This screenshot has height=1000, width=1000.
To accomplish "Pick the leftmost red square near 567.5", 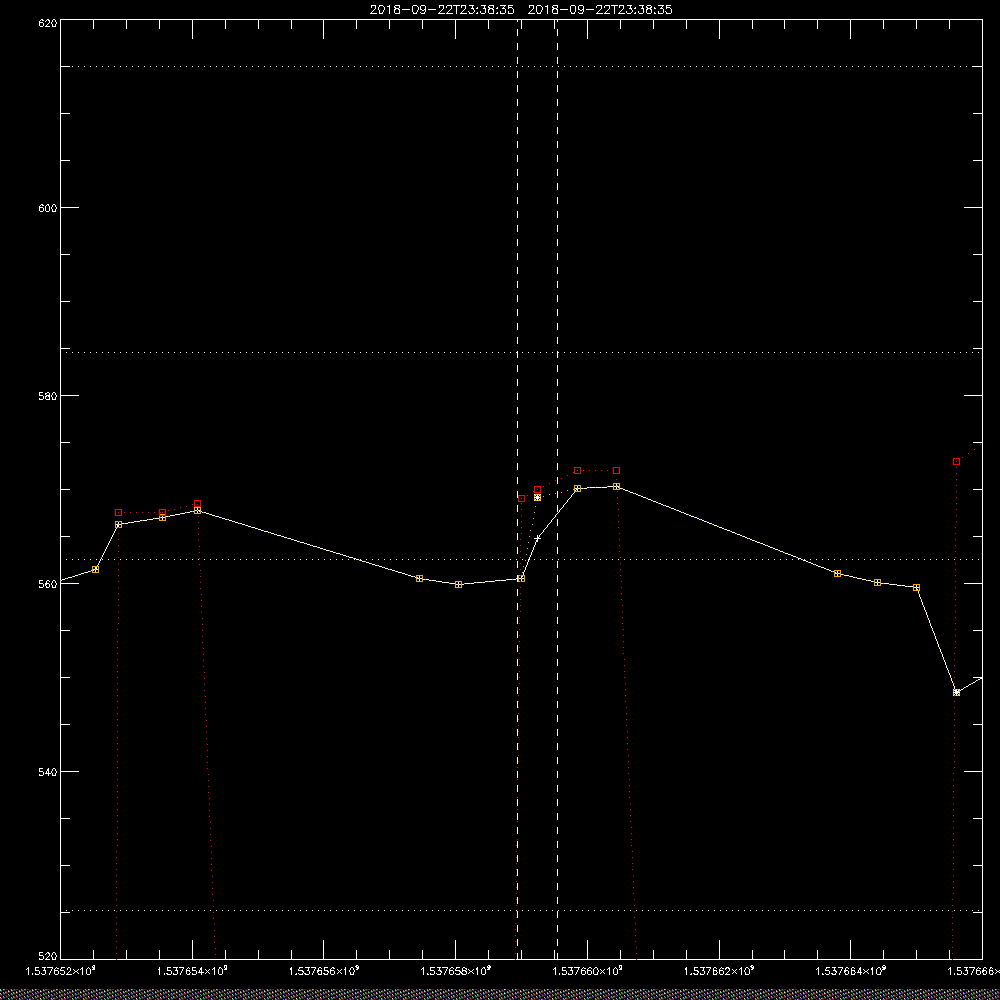I will [118, 512].
